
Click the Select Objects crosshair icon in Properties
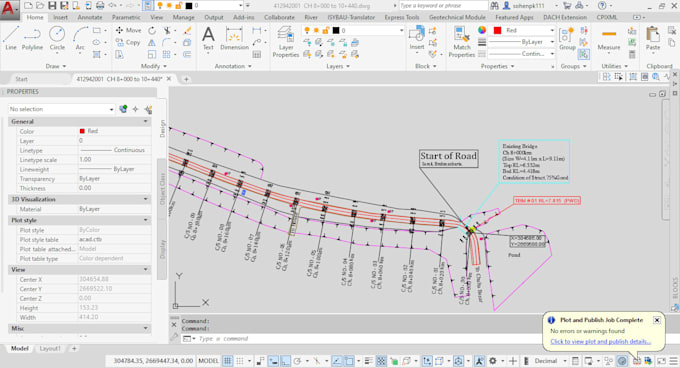pyautogui.click(x=135, y=109)
